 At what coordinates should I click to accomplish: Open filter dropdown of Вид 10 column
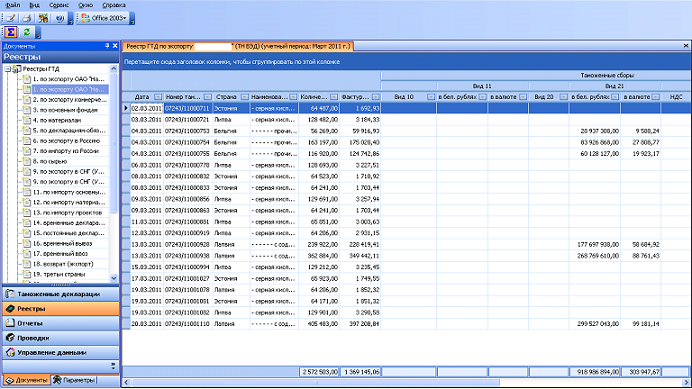[431, 97]
